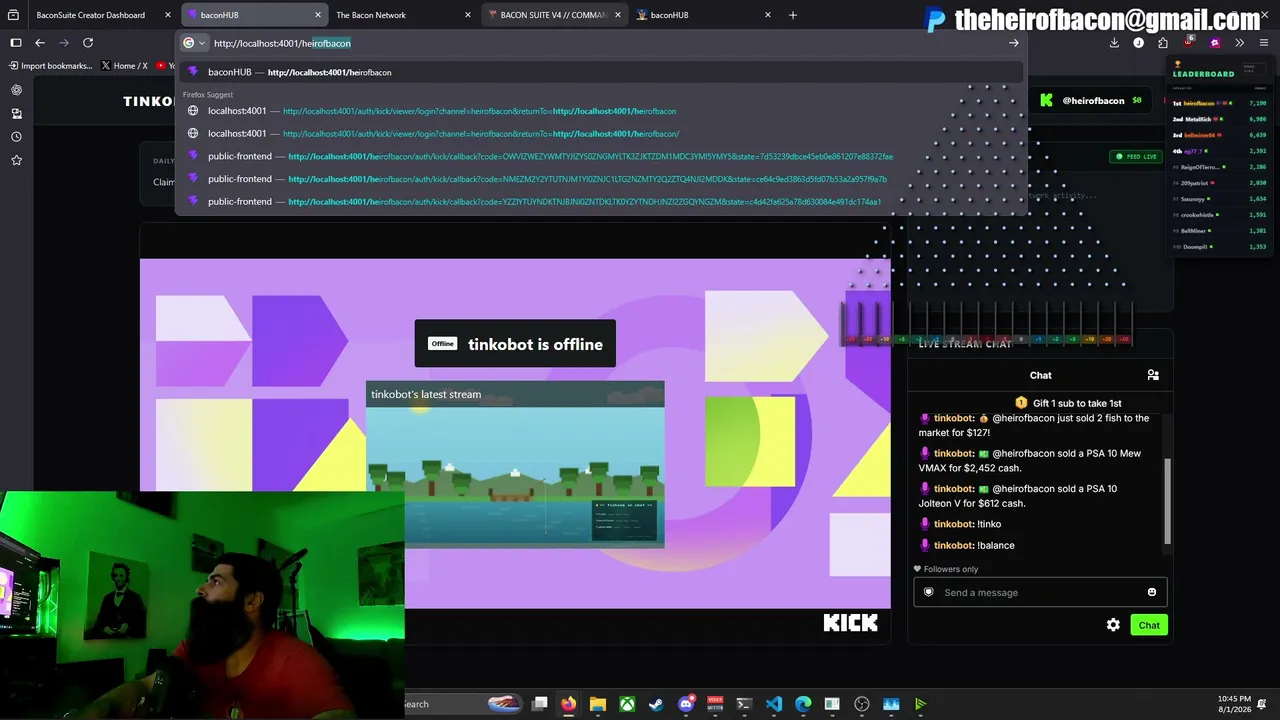This screenshot has width=1280, height=720.
Task: Open the Firefox application menu
Action: [1264, 43]
